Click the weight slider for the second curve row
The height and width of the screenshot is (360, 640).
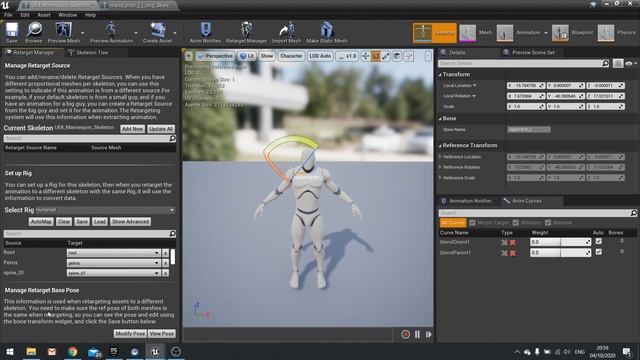pos(560,253)
